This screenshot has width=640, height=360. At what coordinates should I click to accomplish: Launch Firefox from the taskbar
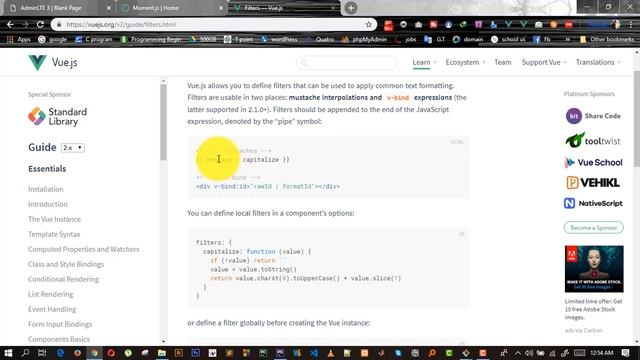[77, 353]
